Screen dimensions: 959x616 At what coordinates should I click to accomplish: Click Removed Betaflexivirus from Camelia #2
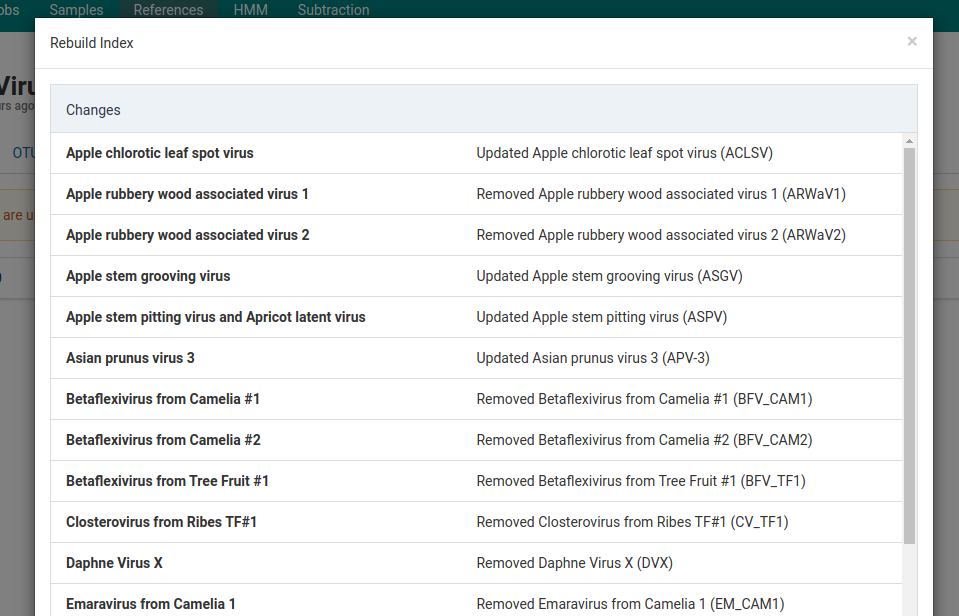point(644,440)
